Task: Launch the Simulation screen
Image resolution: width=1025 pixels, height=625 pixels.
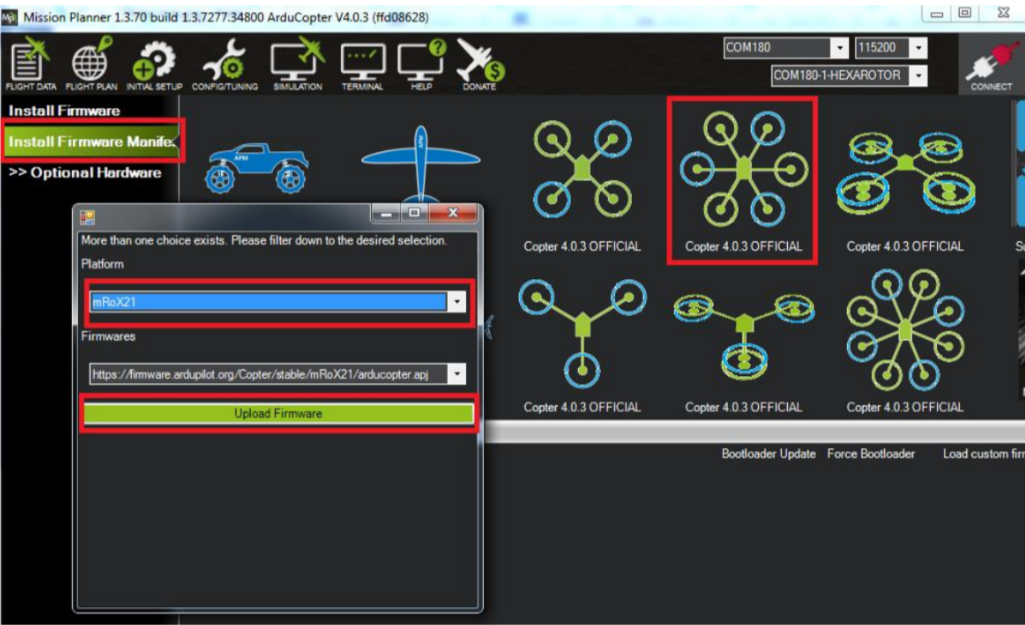Action: pyautogui.click(x=298, y=64)
